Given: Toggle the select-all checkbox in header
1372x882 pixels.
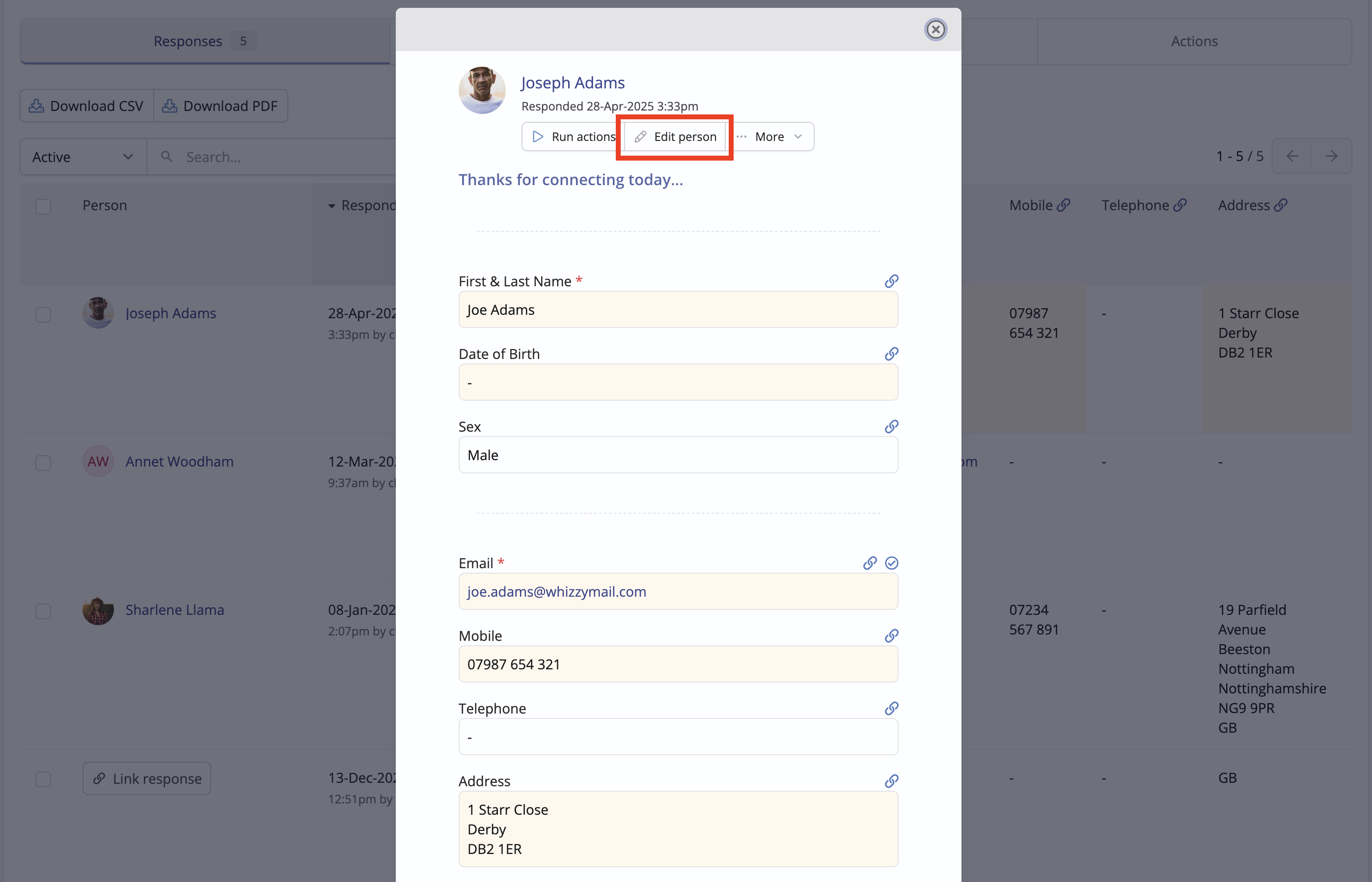Looking at the screenshot, I should pyautogui.click(x=43, y=206).
